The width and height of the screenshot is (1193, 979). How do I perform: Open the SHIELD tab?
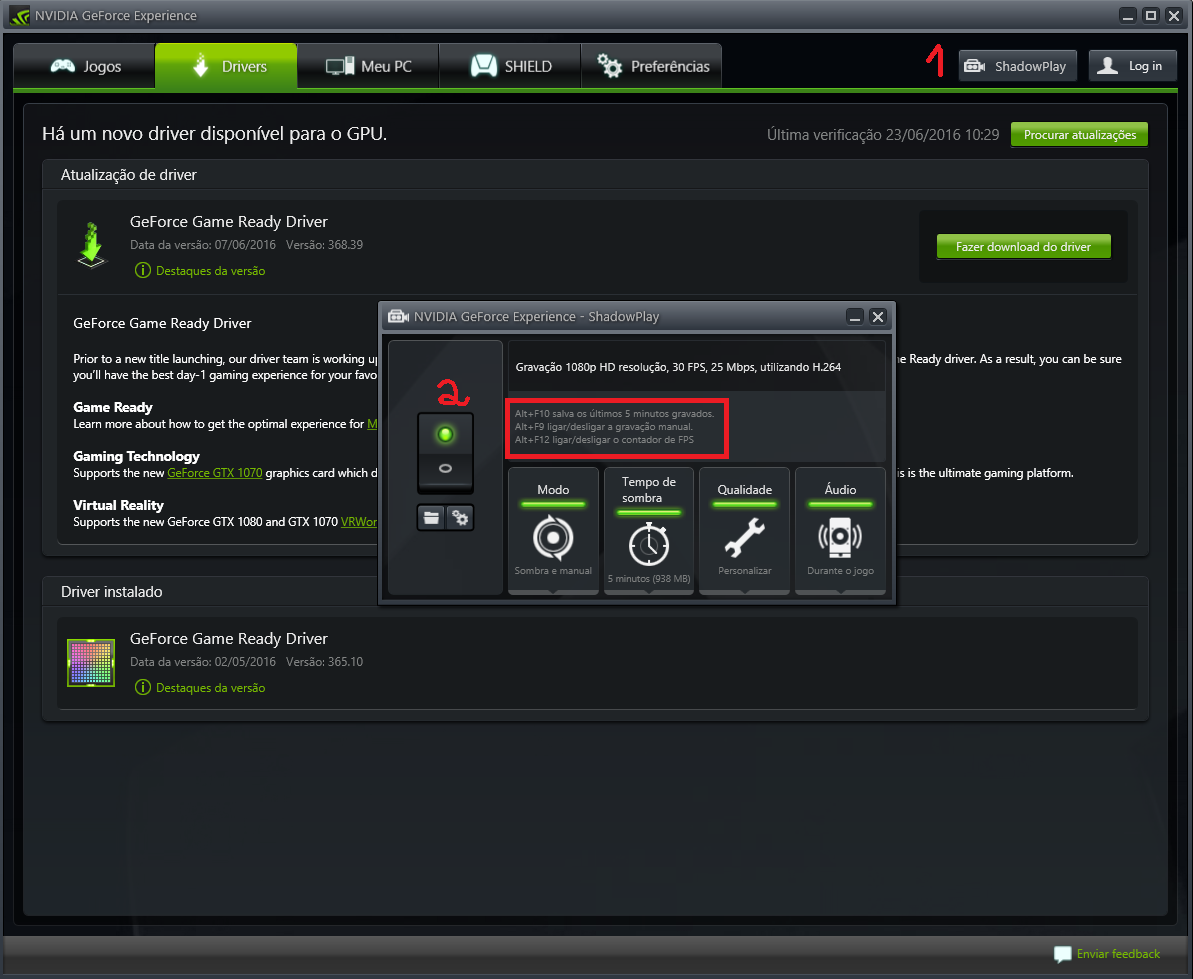(x=510, y=66)
